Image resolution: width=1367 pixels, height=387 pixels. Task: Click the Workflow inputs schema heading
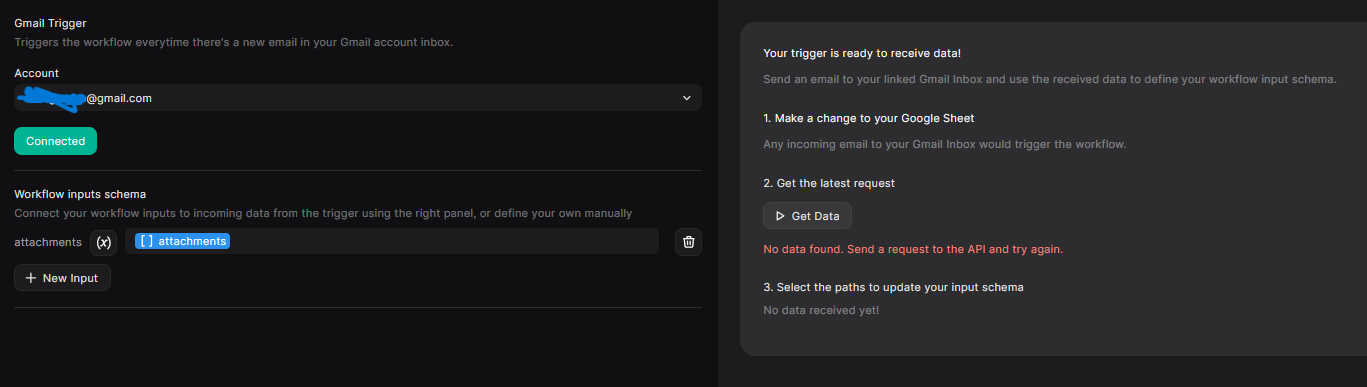pyautogui.click(x=80, y=194)
